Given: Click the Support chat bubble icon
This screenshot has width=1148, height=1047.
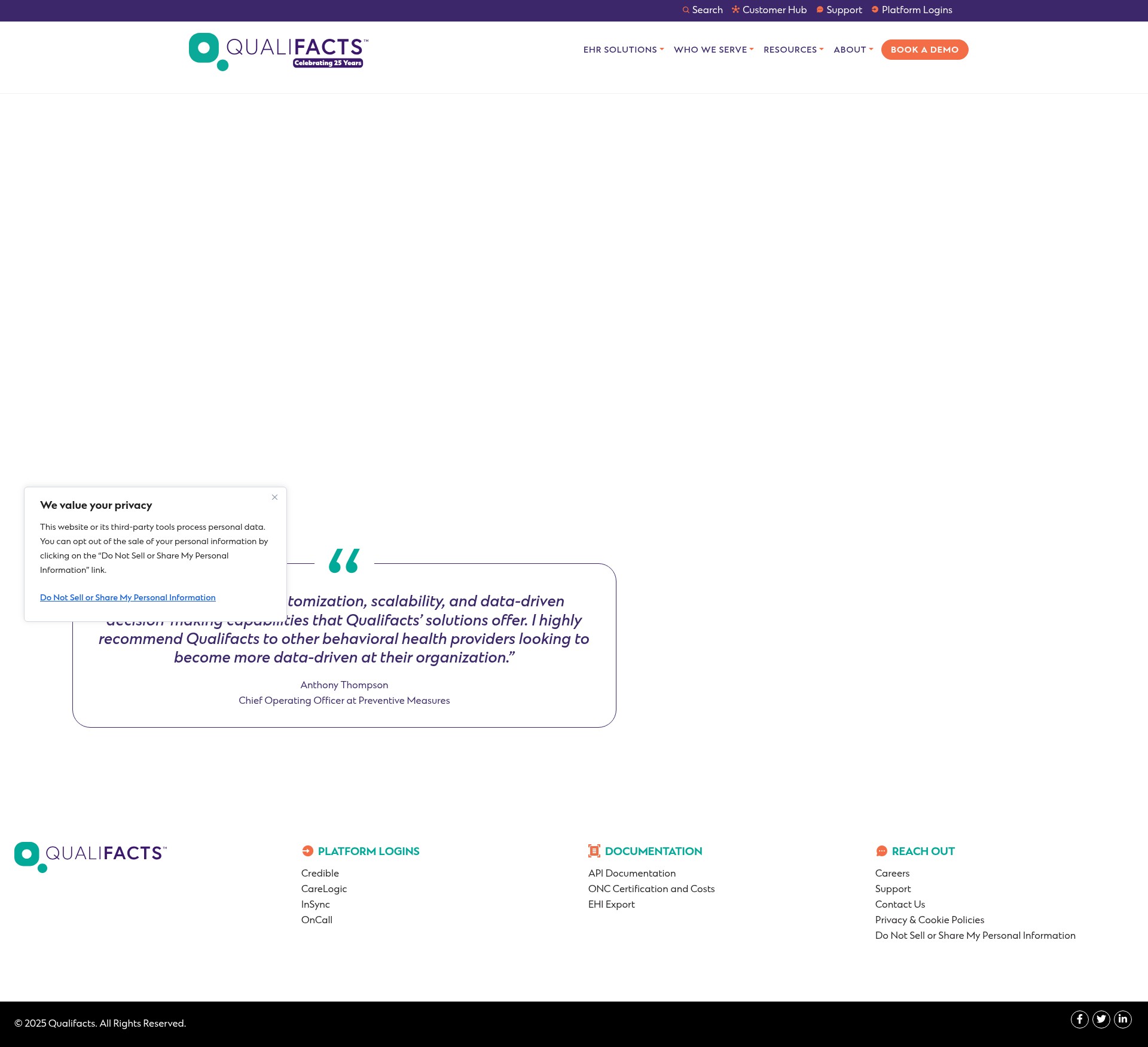Looking at the screenshot, I should [x=820, y=10].
